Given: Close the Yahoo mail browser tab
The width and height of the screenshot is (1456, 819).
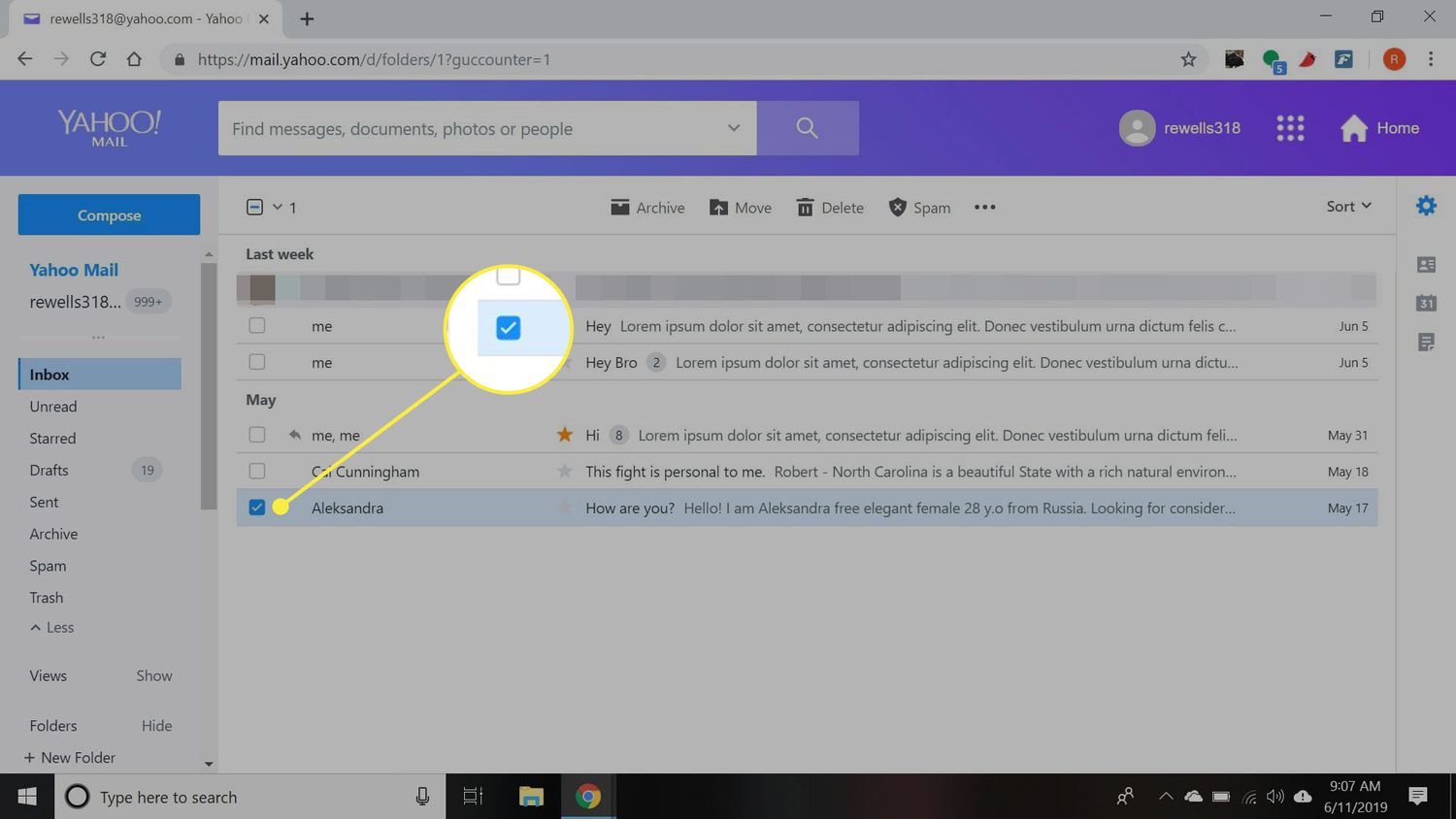Looking at the screenshot, I should point(263,18).
